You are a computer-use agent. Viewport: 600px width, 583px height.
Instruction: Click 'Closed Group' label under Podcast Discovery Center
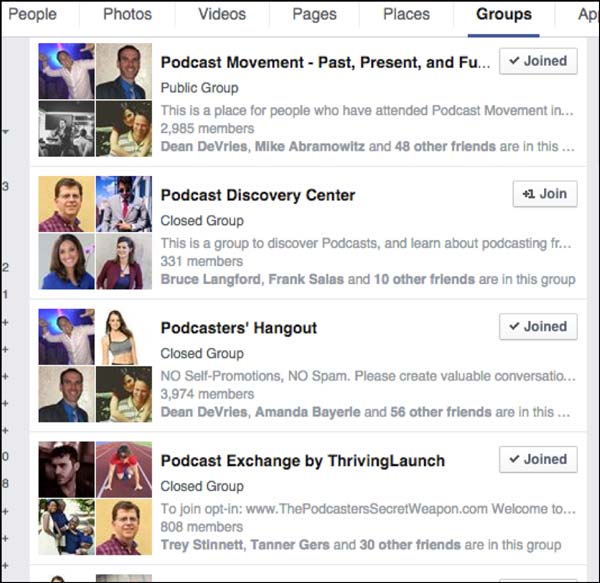click(x=202, y=220)
